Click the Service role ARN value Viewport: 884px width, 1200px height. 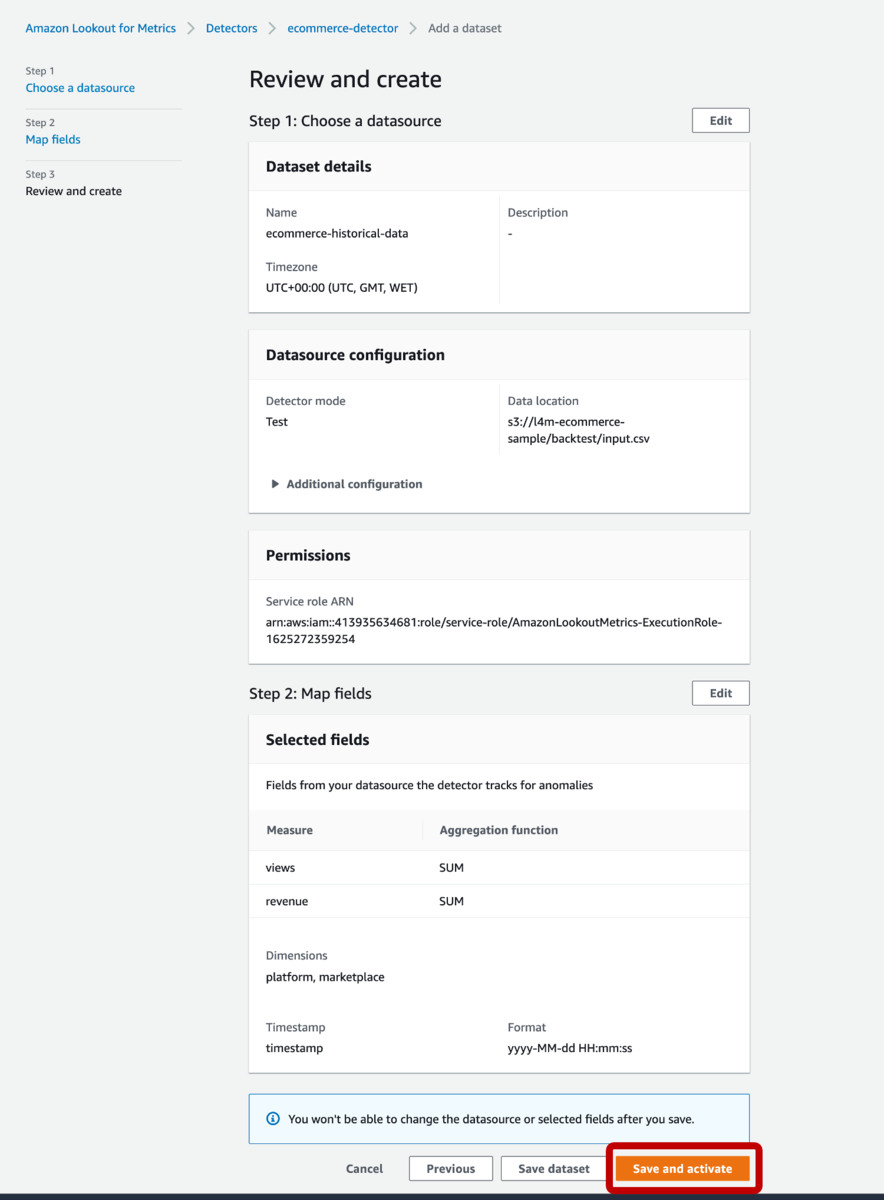click(x=493, y=630)
